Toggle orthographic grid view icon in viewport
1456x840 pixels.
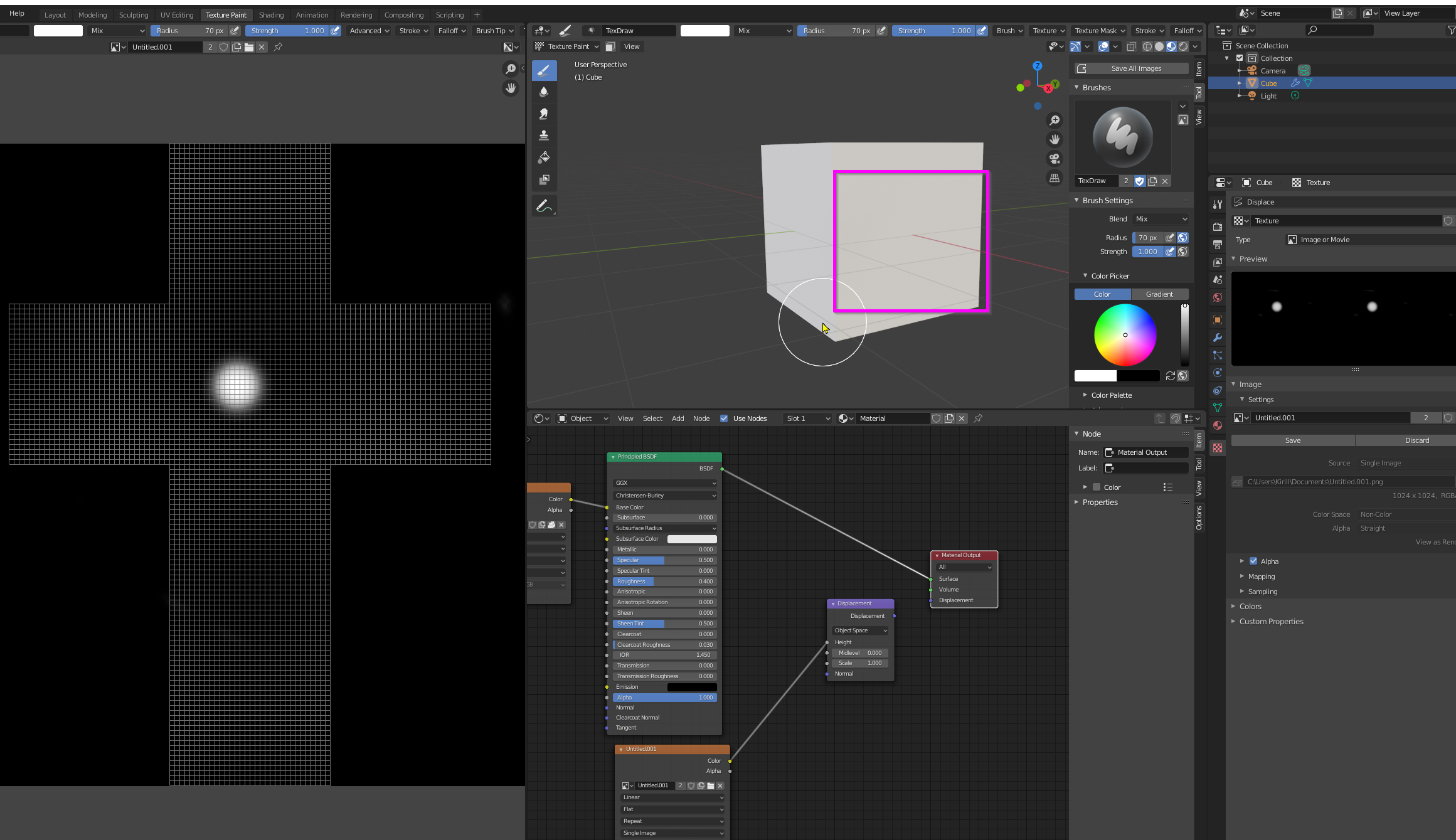[x=1055, y=178]
